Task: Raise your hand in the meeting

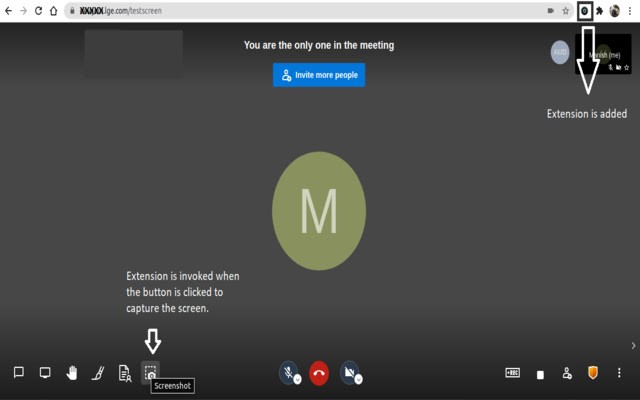Action: coord(72,373)
